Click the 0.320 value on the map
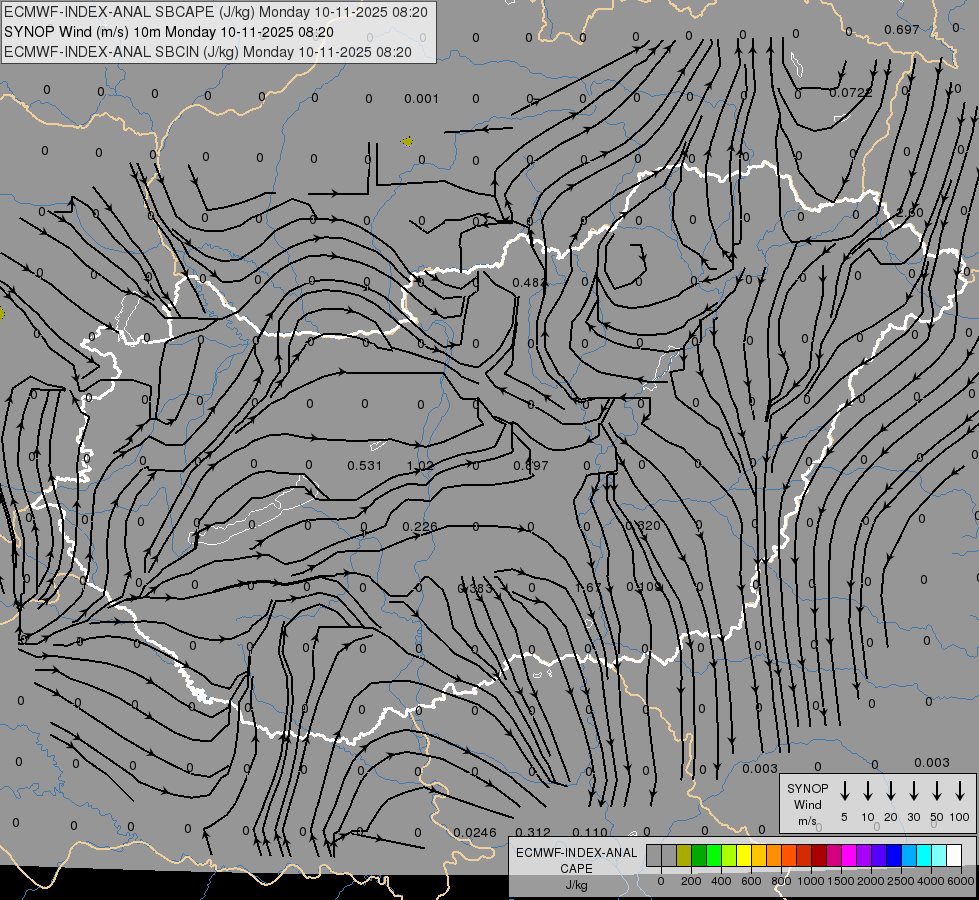The height and width of the screenshot is (900, 979). pos(642,526)
